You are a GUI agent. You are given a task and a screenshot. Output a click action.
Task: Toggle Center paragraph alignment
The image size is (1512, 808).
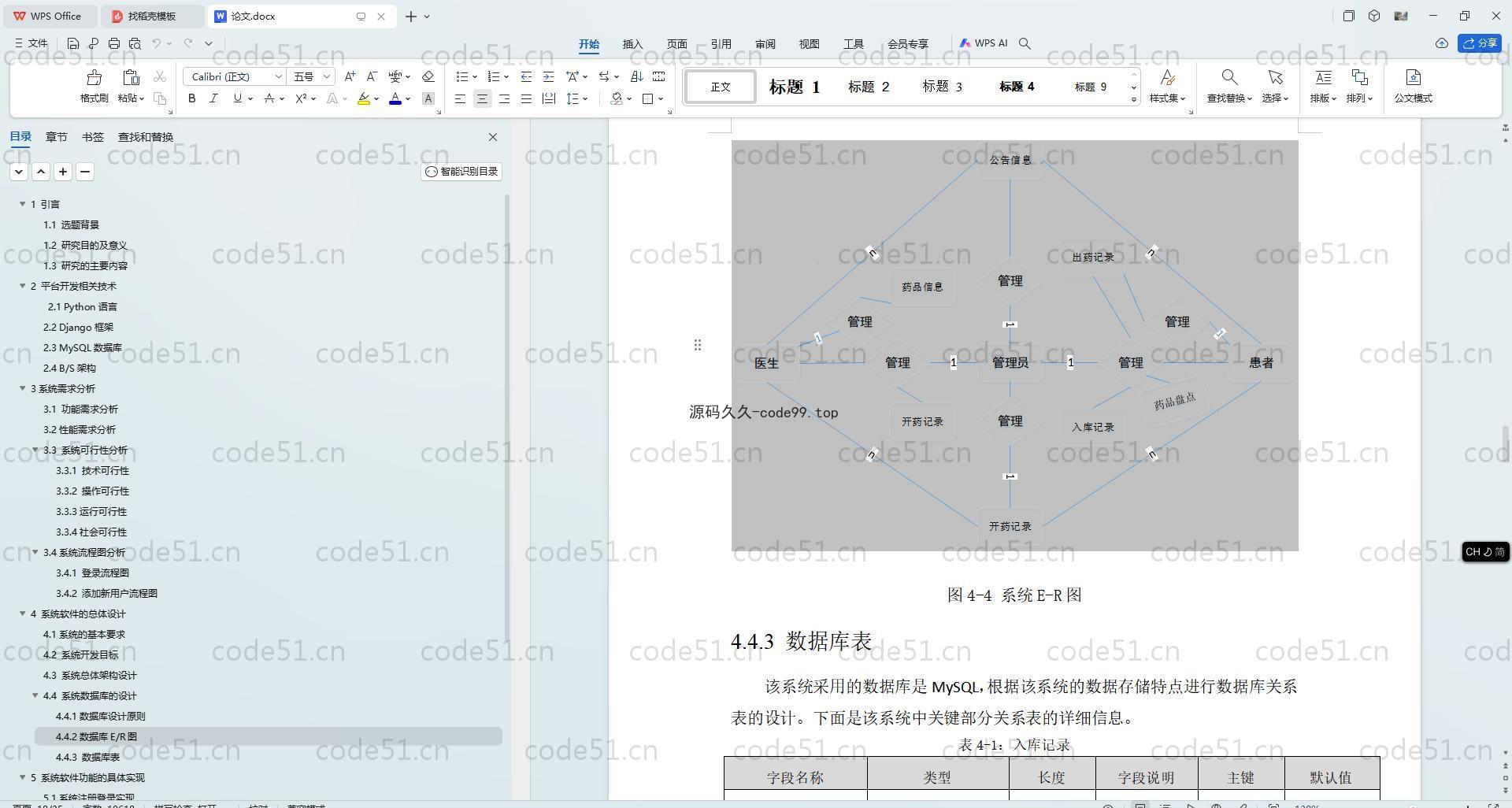(x=482, y=98)
